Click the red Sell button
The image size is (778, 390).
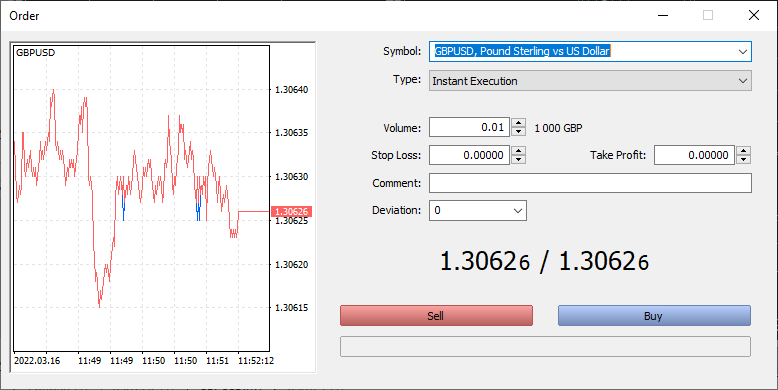coord(436,316)
